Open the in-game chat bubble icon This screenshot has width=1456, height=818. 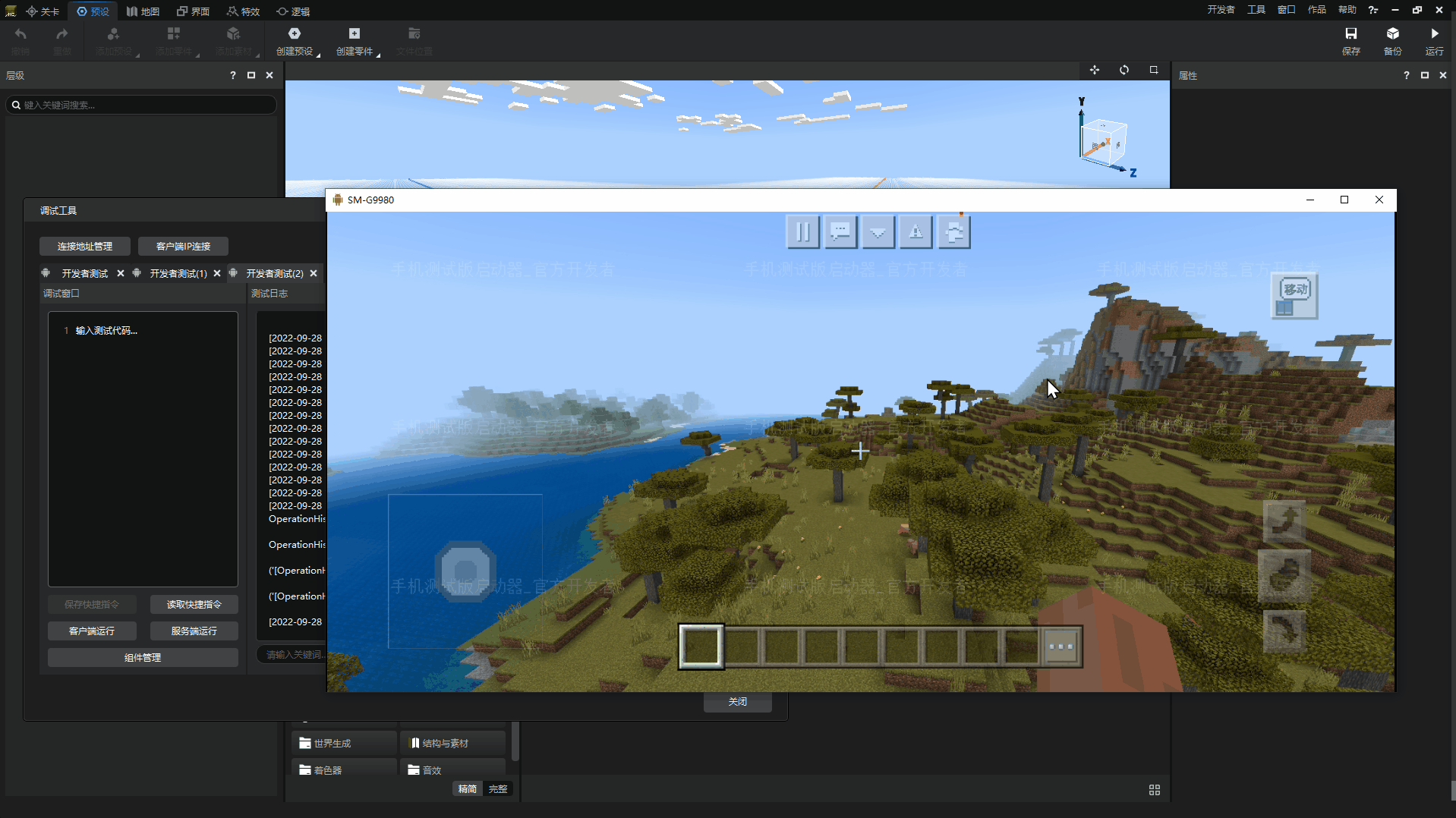840,231
